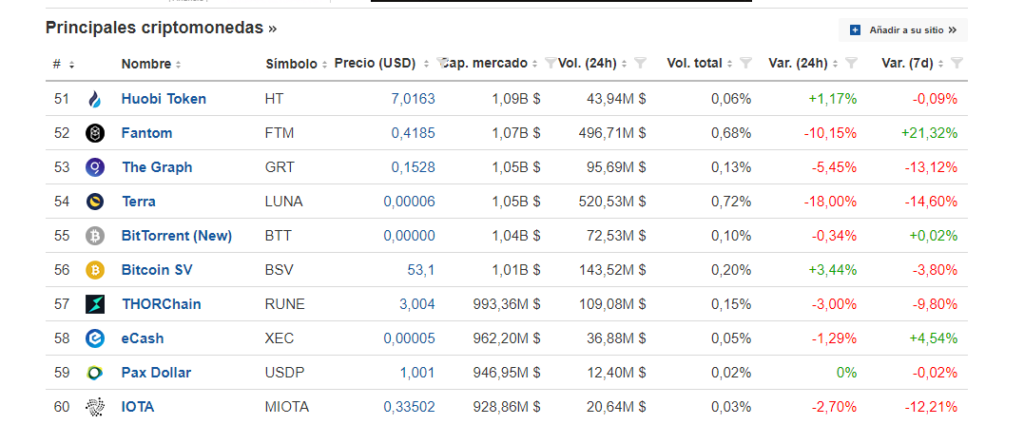The image size is (1024, 444).
Task: Sort by Precio (USD) arrows
Action: point(426,63)
